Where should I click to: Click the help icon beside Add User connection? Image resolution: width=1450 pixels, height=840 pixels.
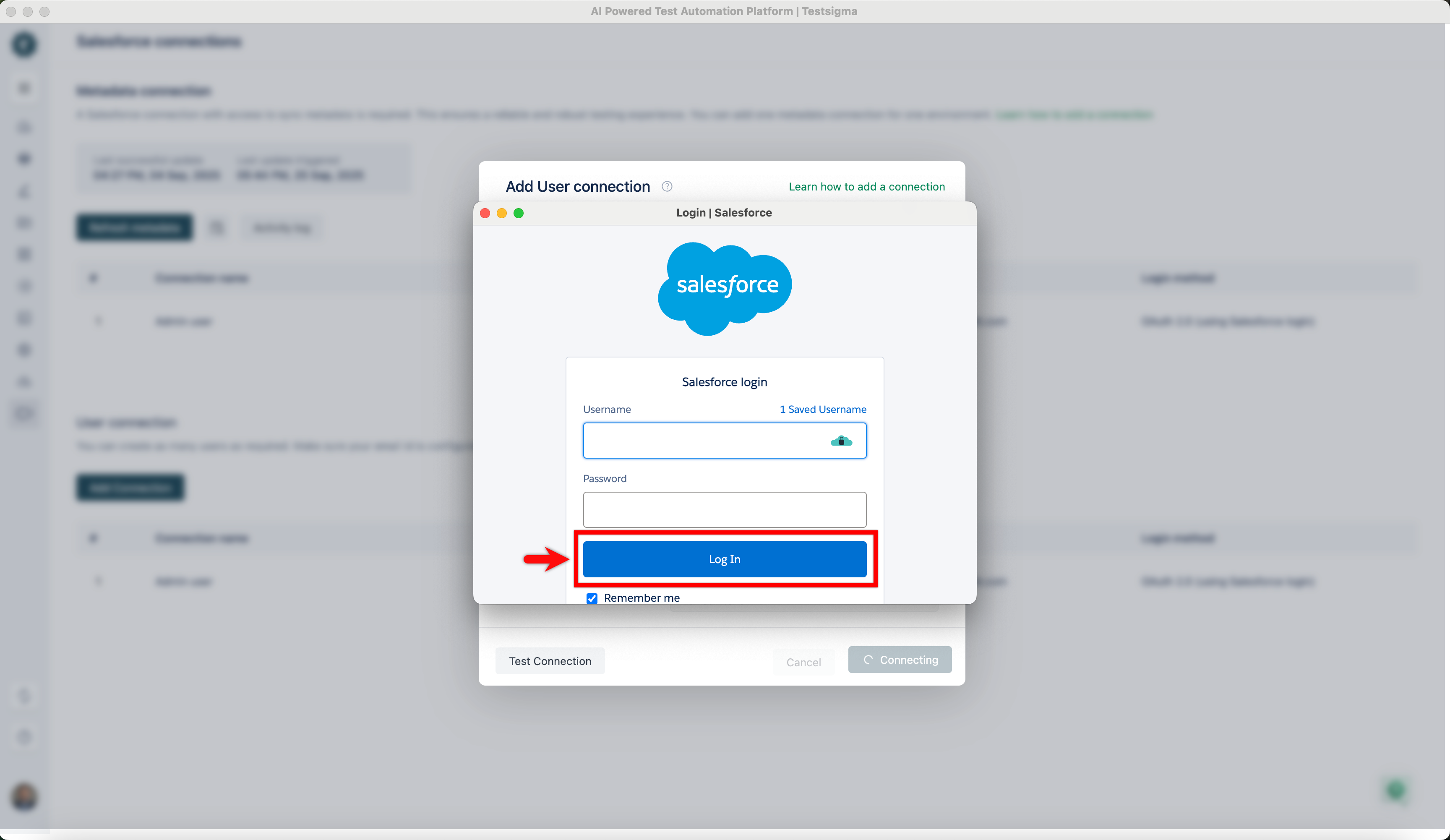point(667,186)
